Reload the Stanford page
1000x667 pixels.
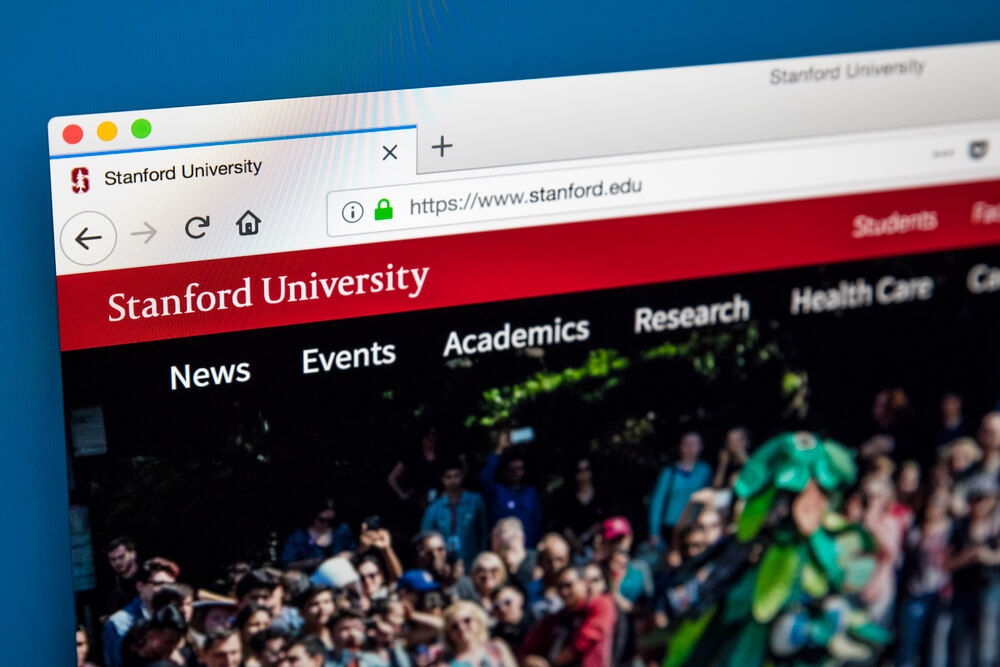click(x=197, y=227)
